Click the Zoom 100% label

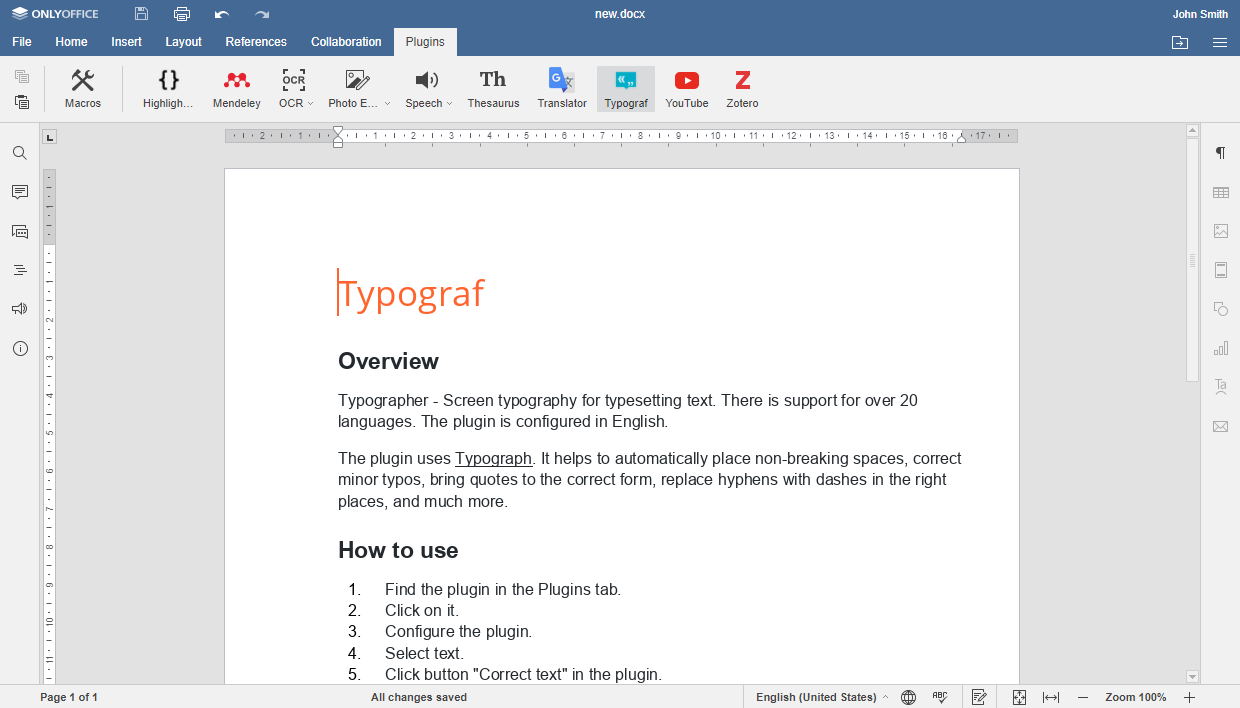[x=1135, y=697]
